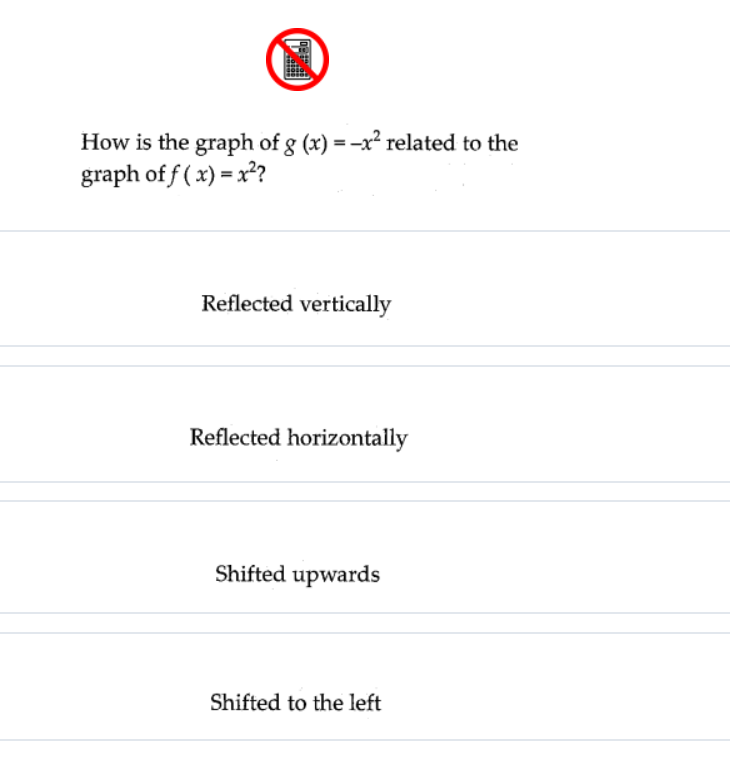Click the word "horizontally" in the second answer
The image size is (730, 760).
pos(347,439)
